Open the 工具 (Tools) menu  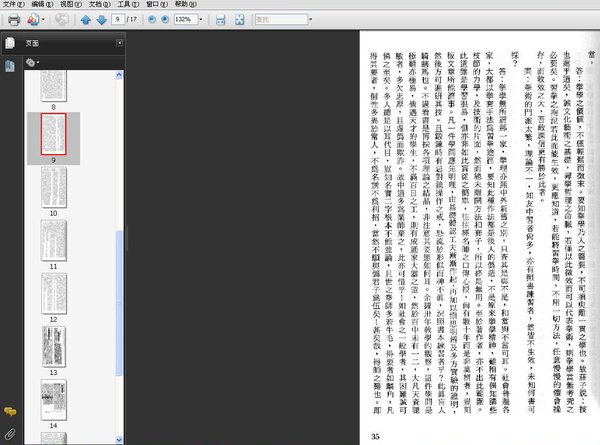click(x=128, y=4)
